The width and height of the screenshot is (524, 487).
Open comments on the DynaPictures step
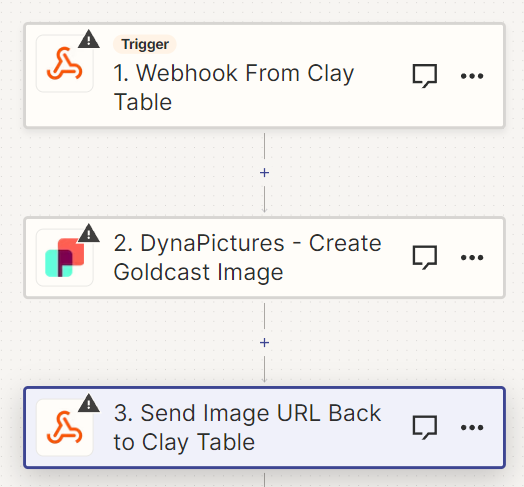425,257
